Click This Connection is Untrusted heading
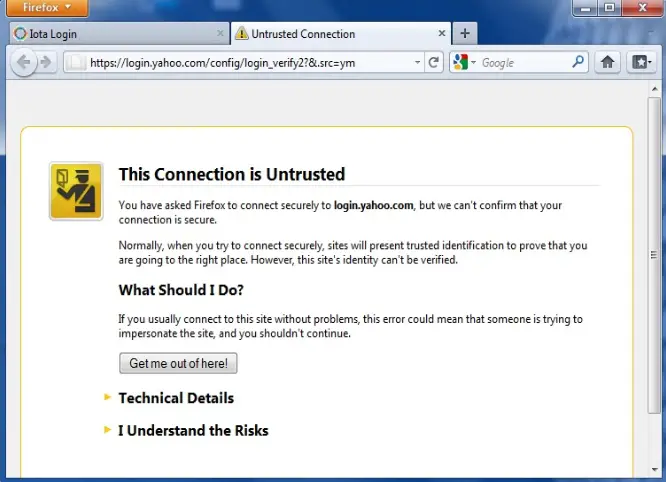This screenshot has width=666, height=482. [x=232, y=174]
